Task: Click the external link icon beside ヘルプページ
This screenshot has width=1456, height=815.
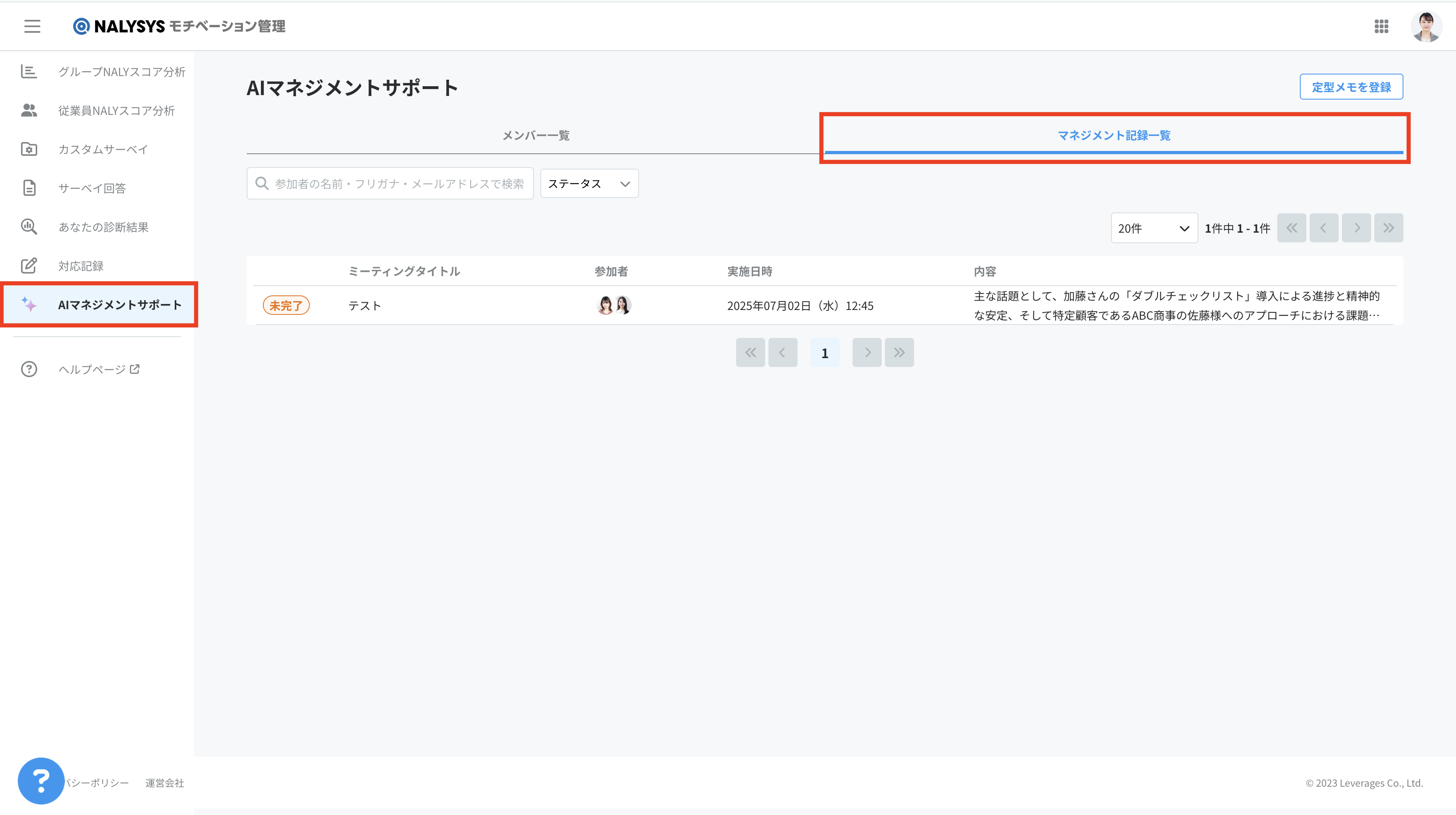Action: pyautogui.click(x=135, y=369)
